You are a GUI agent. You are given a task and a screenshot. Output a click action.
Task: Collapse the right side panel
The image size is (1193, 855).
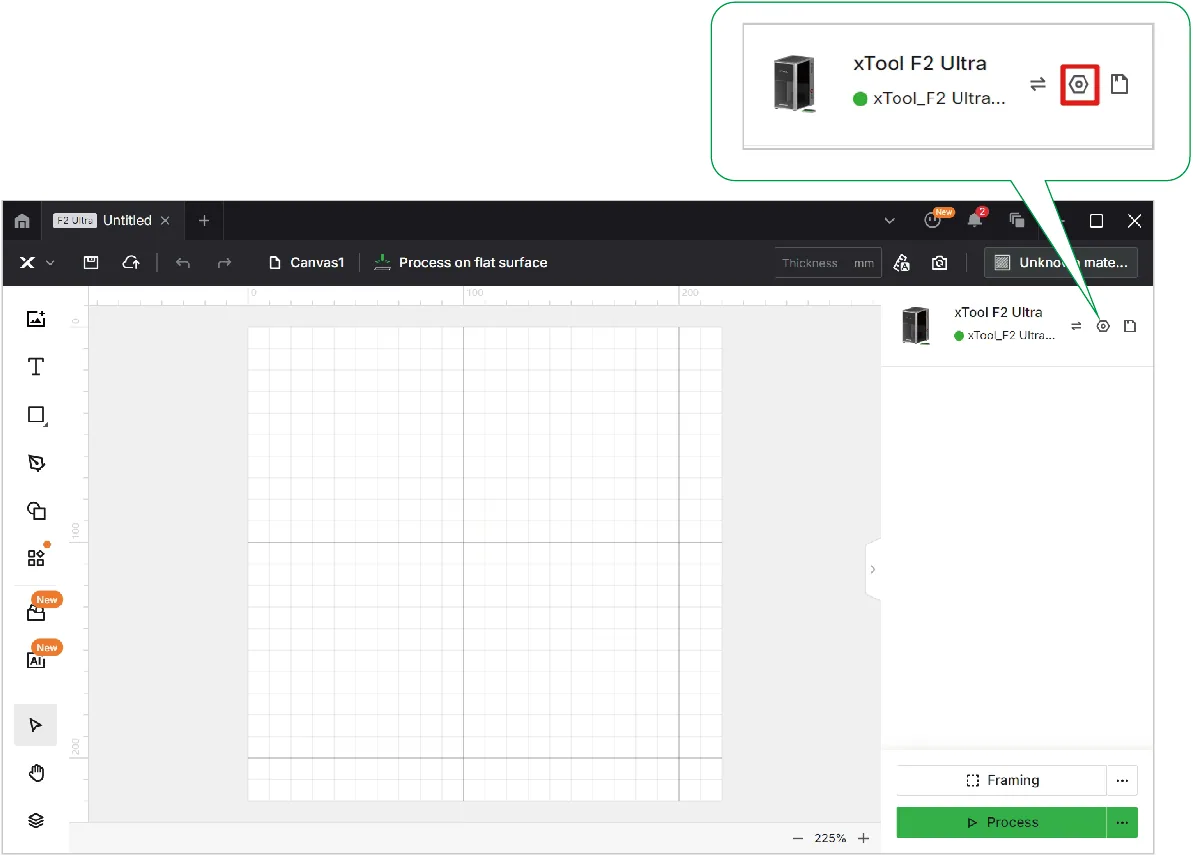873,569
